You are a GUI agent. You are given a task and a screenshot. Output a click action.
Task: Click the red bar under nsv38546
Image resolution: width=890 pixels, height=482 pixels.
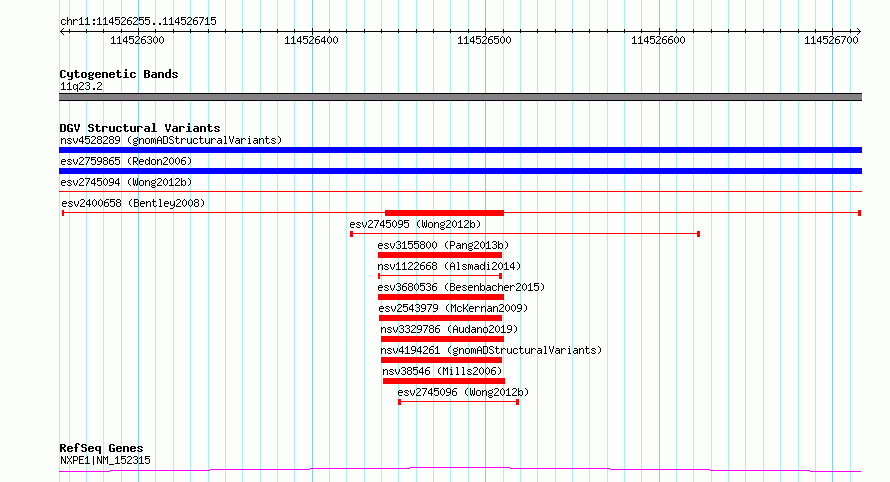(x=444, y=381)
